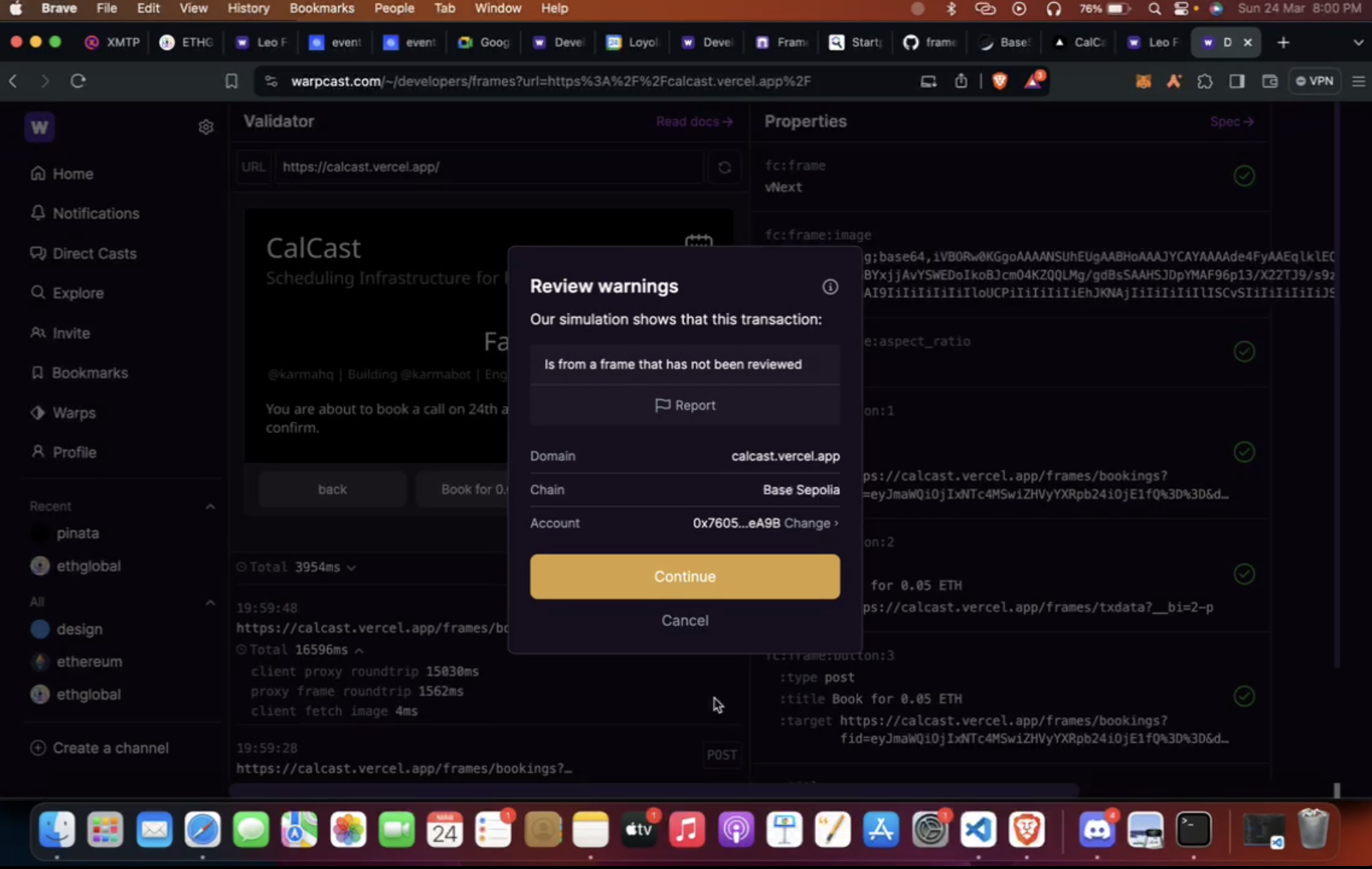This screenshot has height=869, width=1372.
Task: Open the extensions puzzle icon
Action: tap(1205, 81)
